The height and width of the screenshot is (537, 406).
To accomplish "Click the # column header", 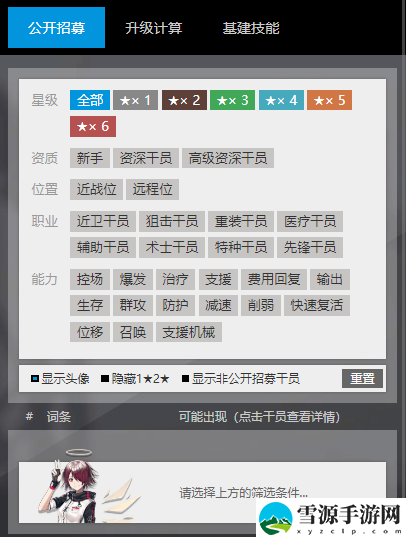I will (x=29, y=416).
